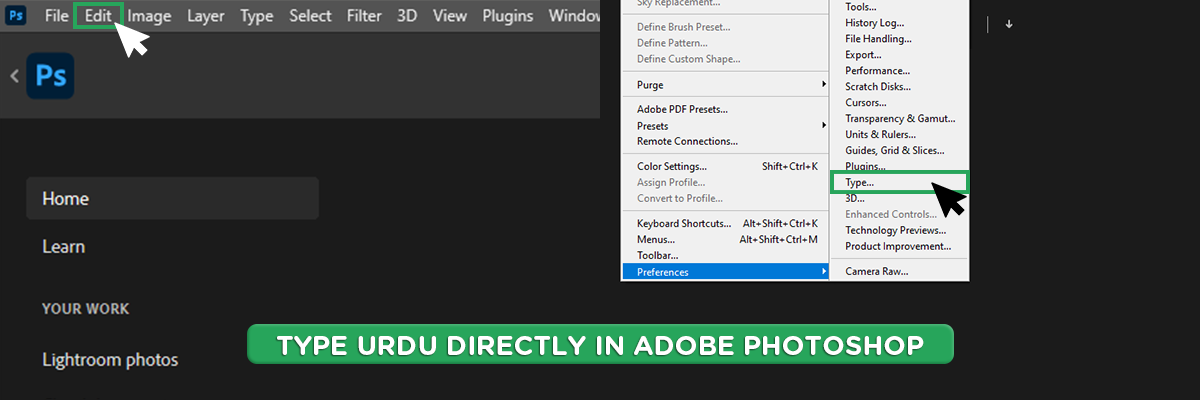1200x400 pixels.
Task: Choose Define Pattern menu entry
Action: pos(674,43)
